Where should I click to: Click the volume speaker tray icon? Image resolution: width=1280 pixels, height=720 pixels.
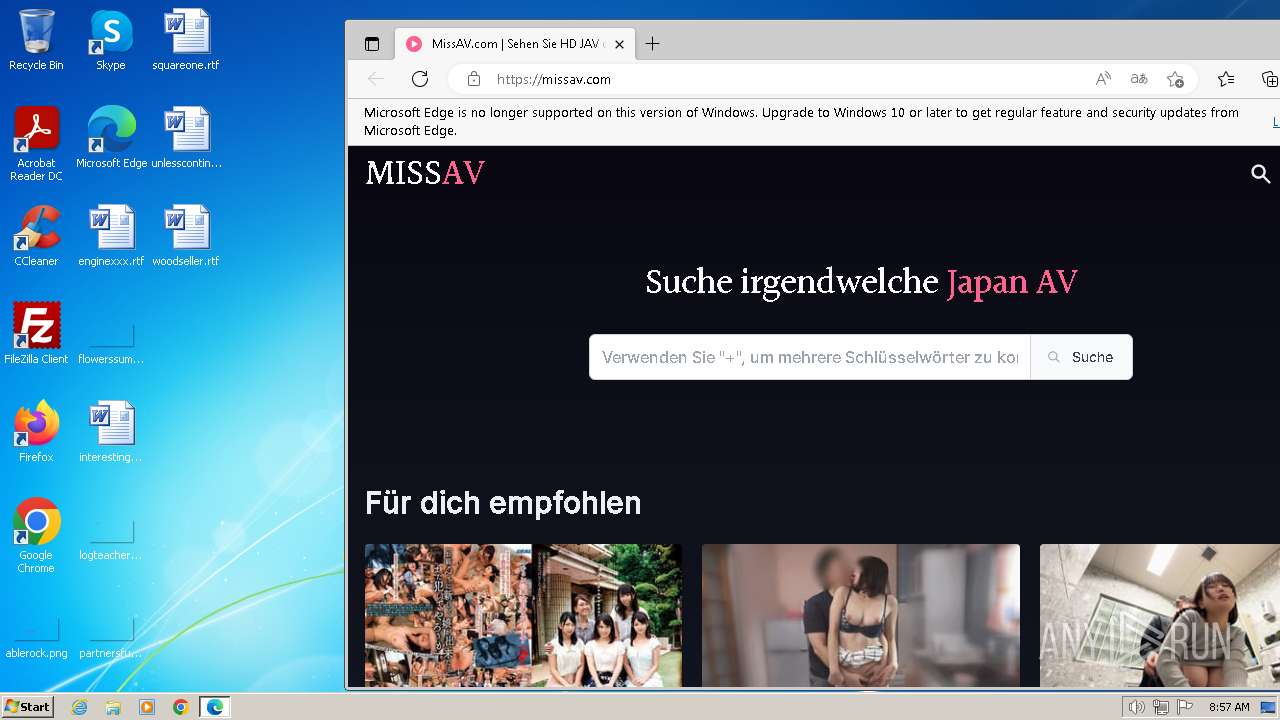coord(1136,707)
